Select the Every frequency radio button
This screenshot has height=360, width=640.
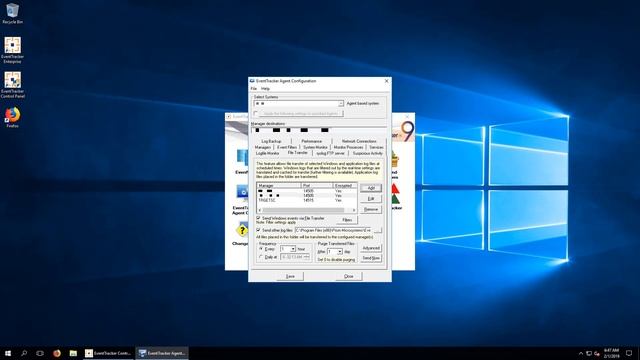261,249
